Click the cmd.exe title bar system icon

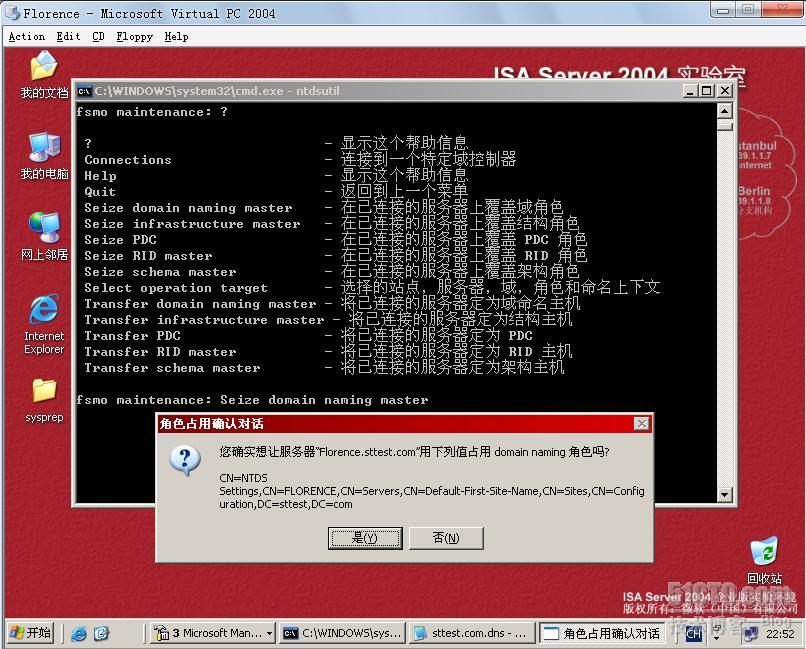[x=84, y=91]
